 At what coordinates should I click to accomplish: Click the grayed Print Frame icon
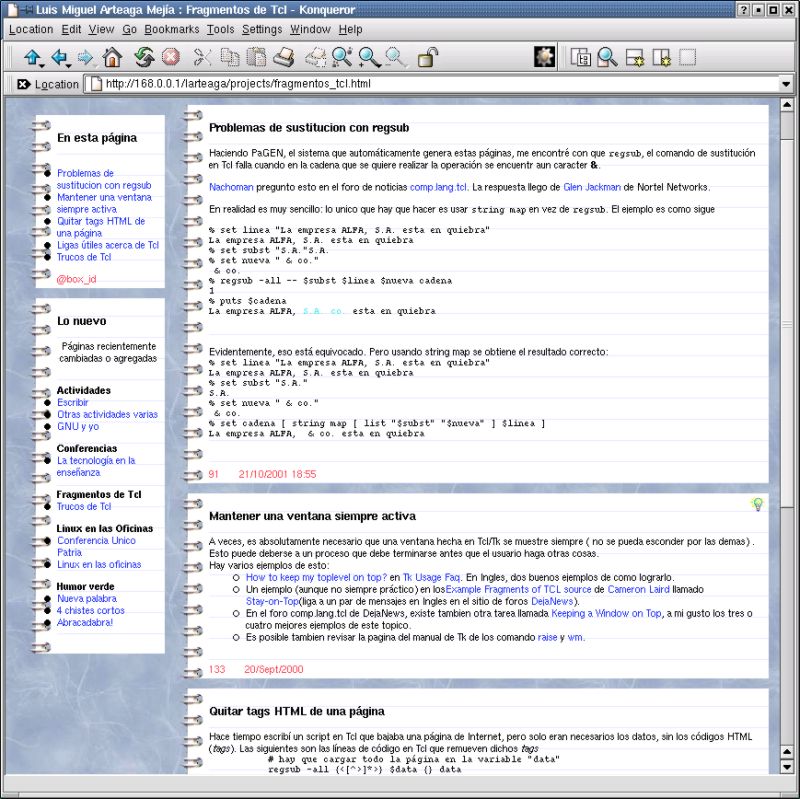(315, 57)
